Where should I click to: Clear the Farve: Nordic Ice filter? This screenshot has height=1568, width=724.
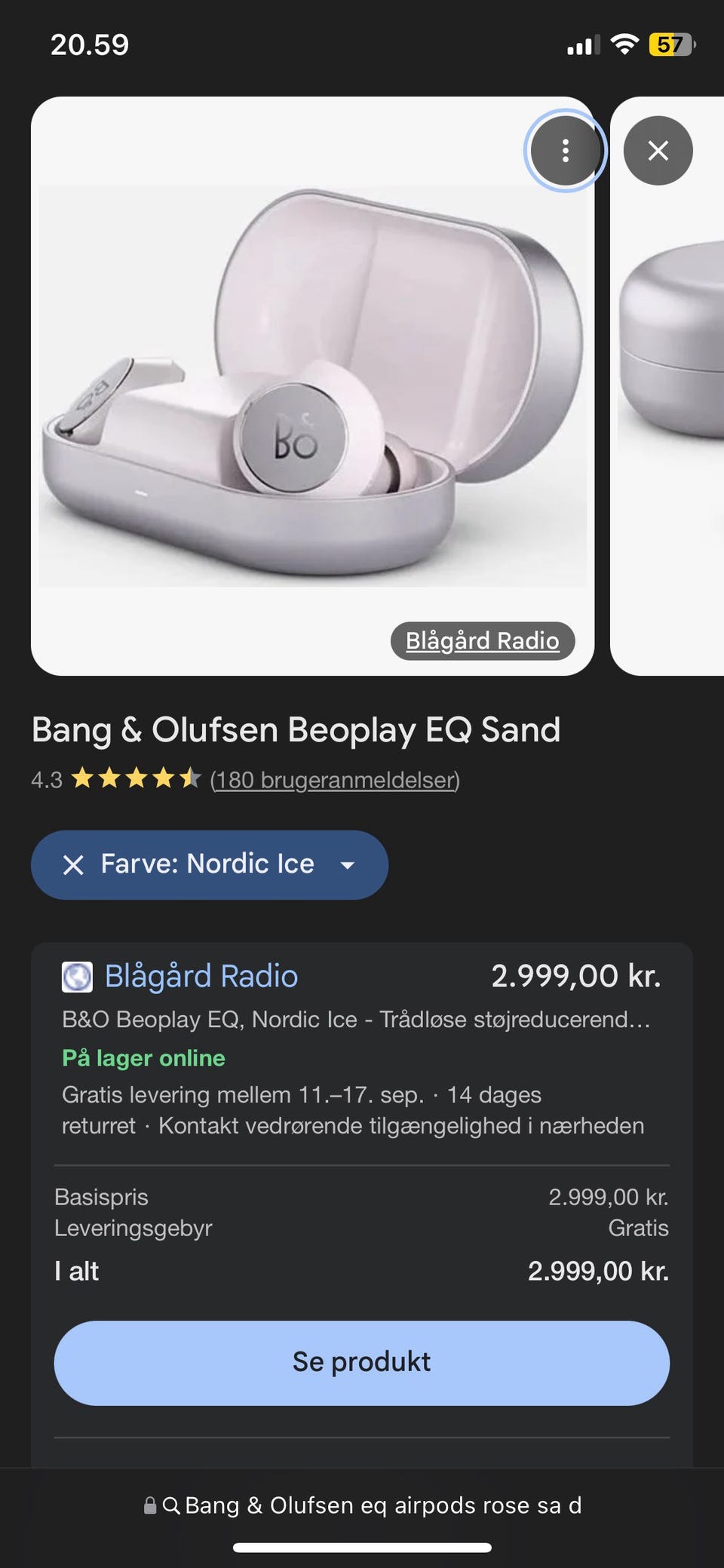click(x=73, y=864)
